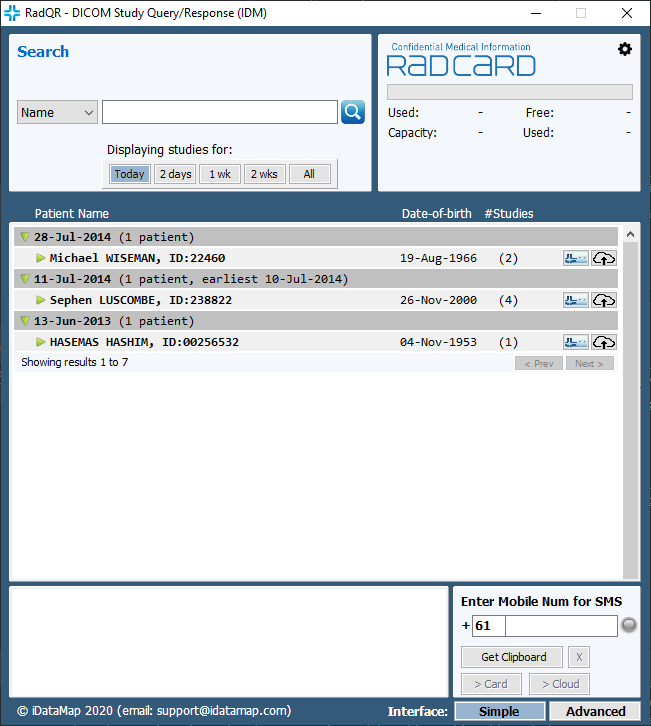651x726 pixels.
Task: Toggle the Today date filter
Action: click(x=130, y=174)
